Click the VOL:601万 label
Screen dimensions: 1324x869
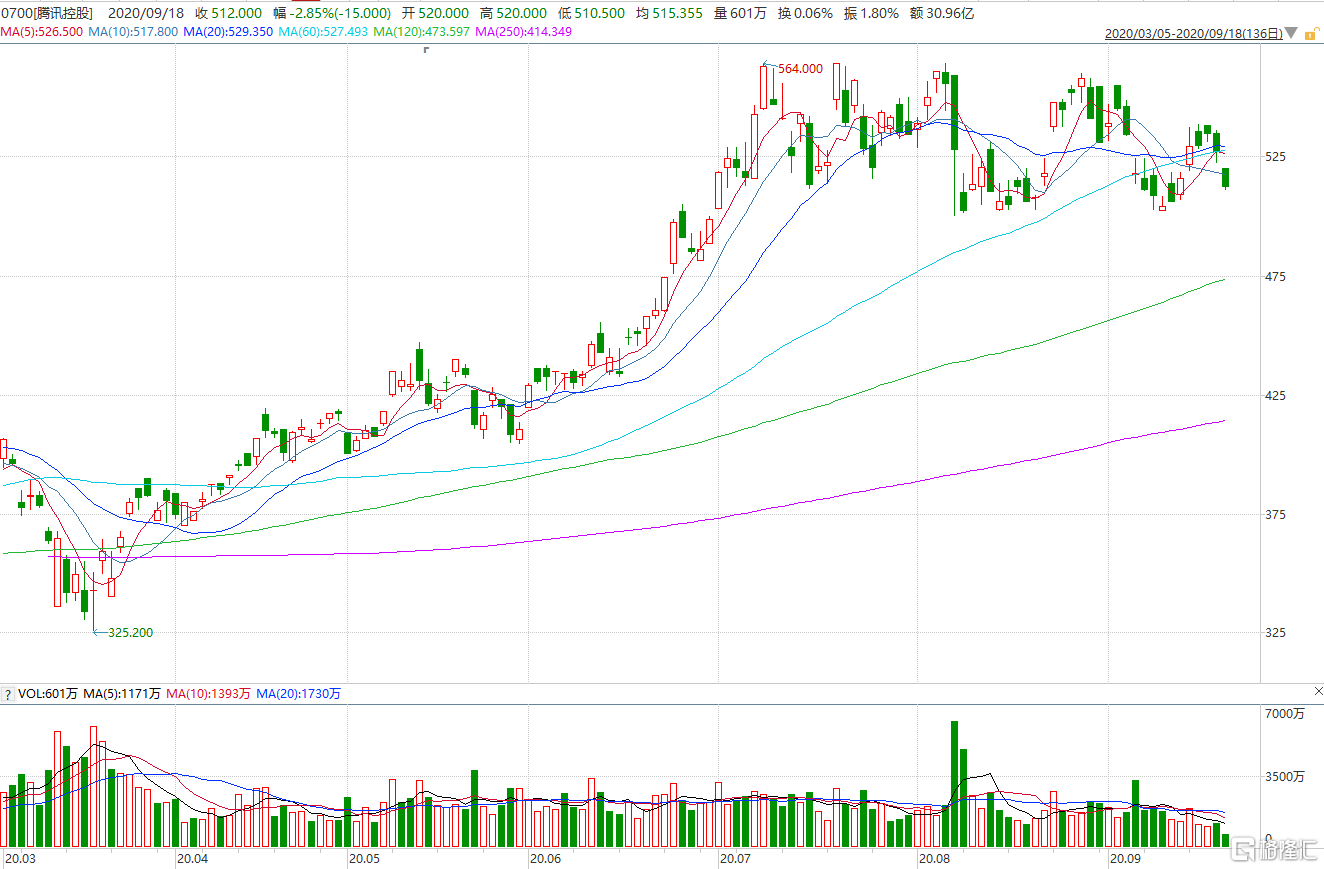(47, 693)
